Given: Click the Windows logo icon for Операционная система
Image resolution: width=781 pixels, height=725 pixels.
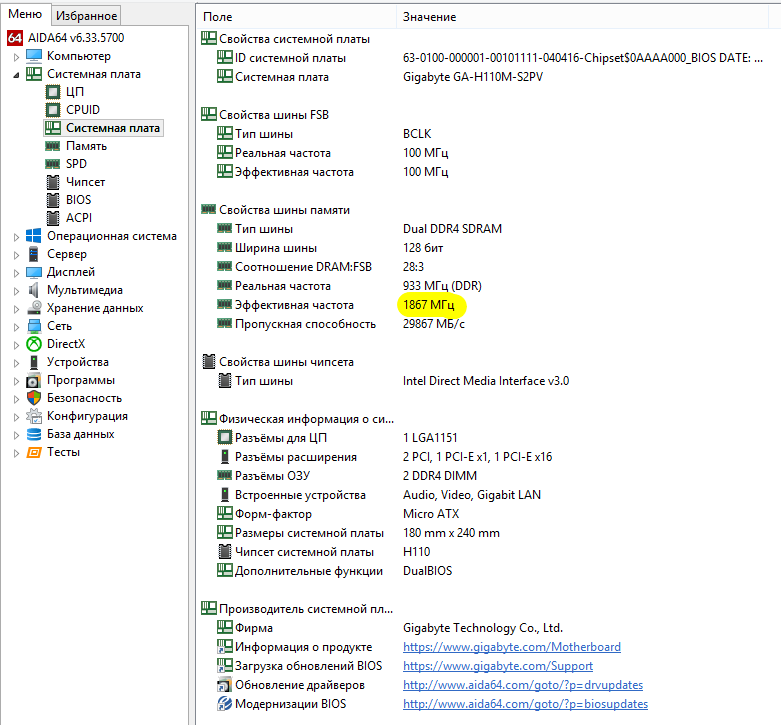Looking at the screenshot, I should point(35,236).
